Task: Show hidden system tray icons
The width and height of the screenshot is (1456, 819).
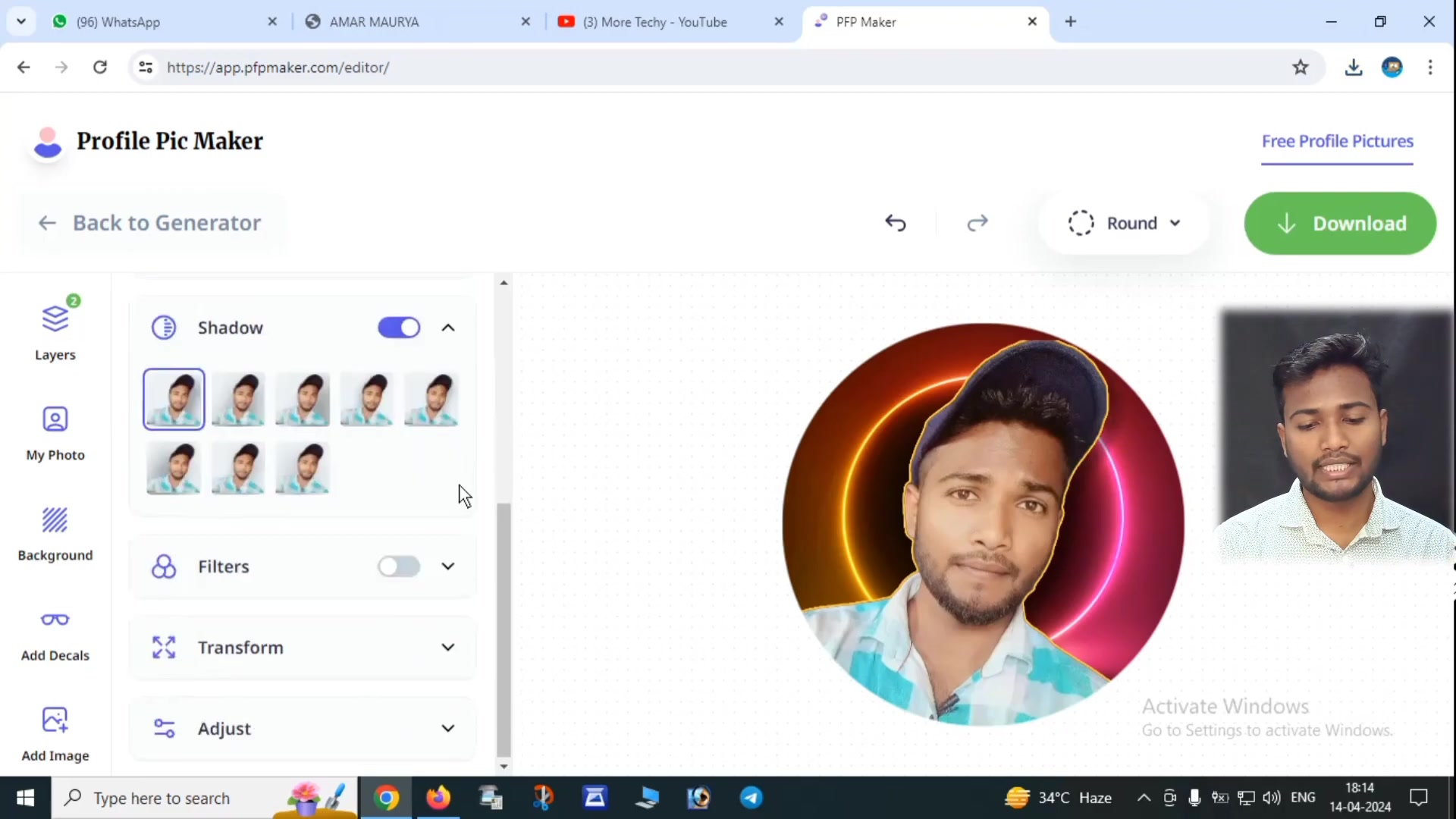Action: [x=1144, y=798]
